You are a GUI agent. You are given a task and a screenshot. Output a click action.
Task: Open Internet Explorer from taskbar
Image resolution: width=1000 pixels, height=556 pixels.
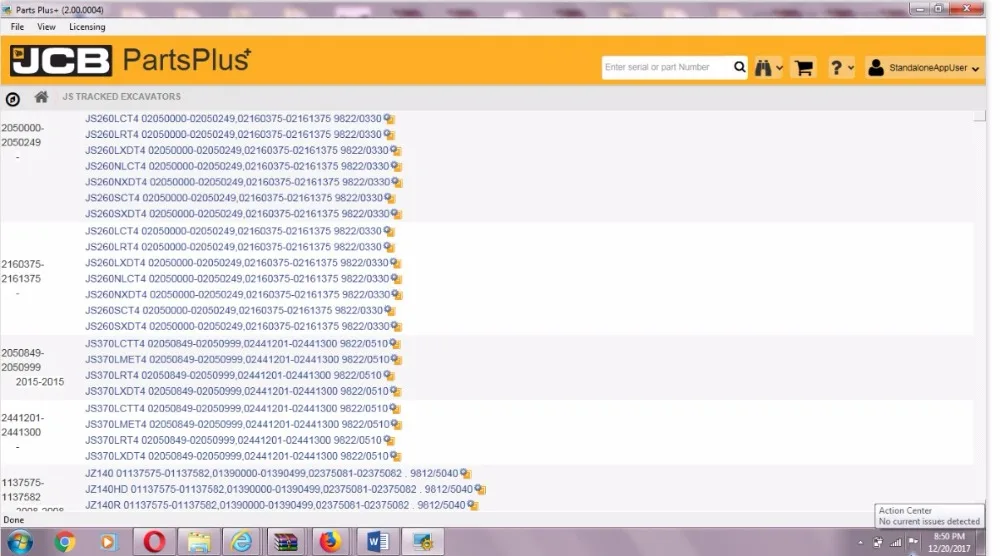tap(242, 543)
